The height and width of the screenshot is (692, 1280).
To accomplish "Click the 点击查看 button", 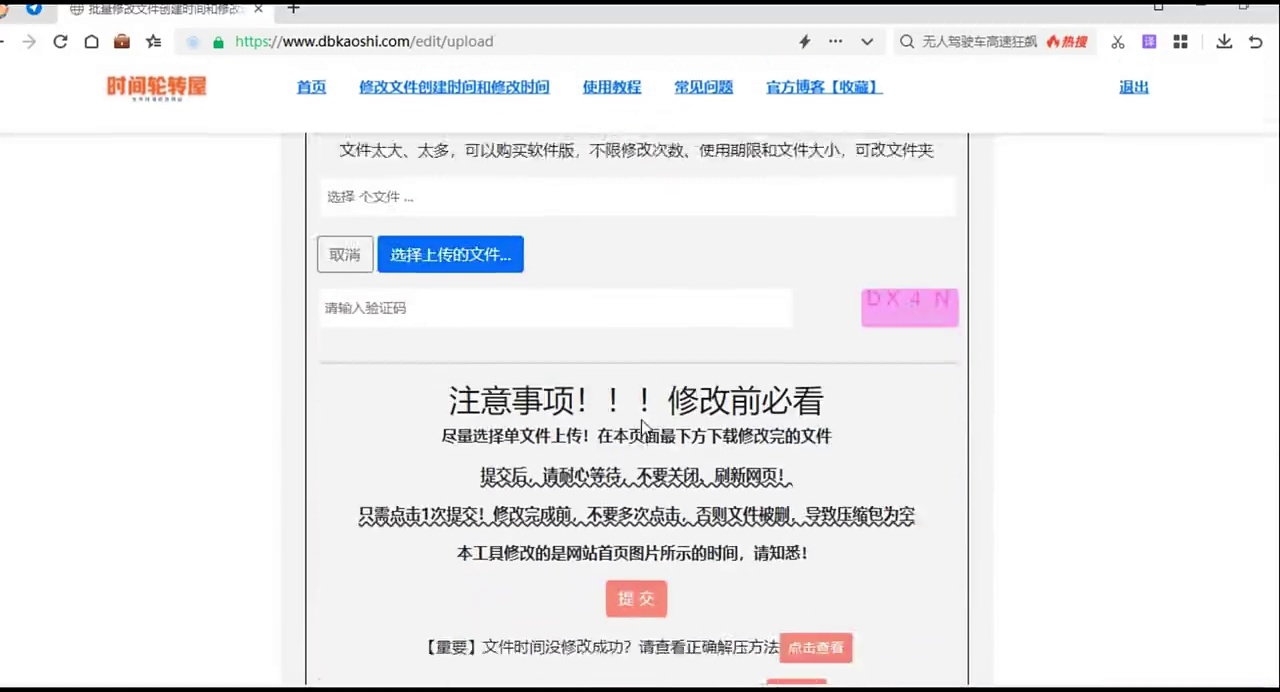I will coord(816,648).
